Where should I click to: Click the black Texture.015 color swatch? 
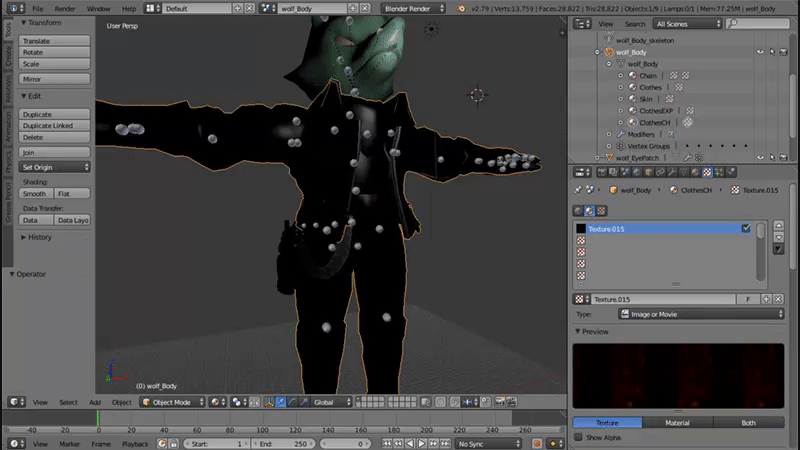[x=581, y=229]
